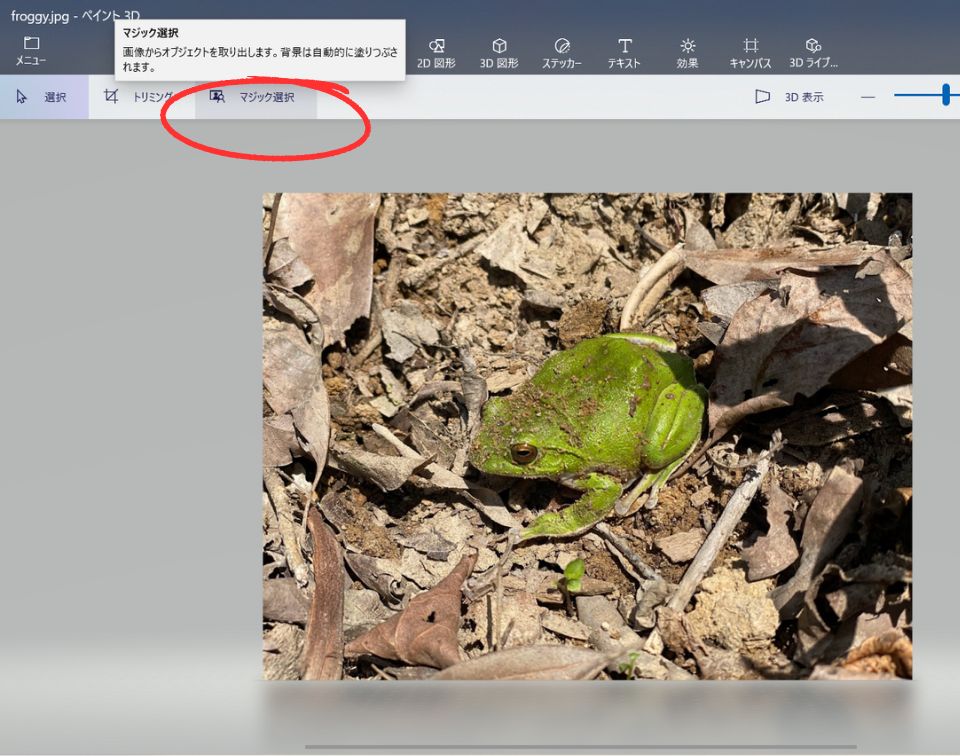The height and width of the screenshot is (756, 960).
Task: Open the メニュー folder menu
Action: 31,51
